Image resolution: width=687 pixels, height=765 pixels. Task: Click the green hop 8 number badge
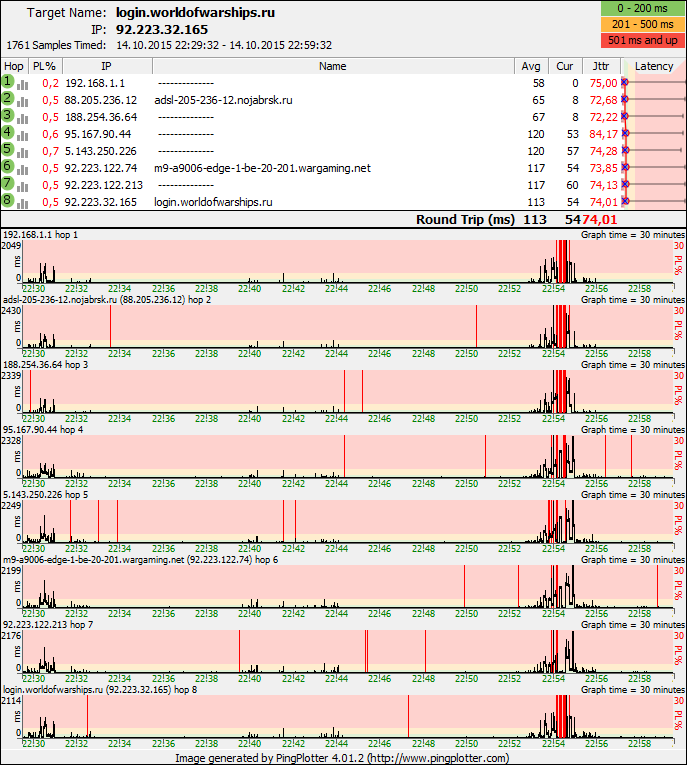tap(7, 200)
